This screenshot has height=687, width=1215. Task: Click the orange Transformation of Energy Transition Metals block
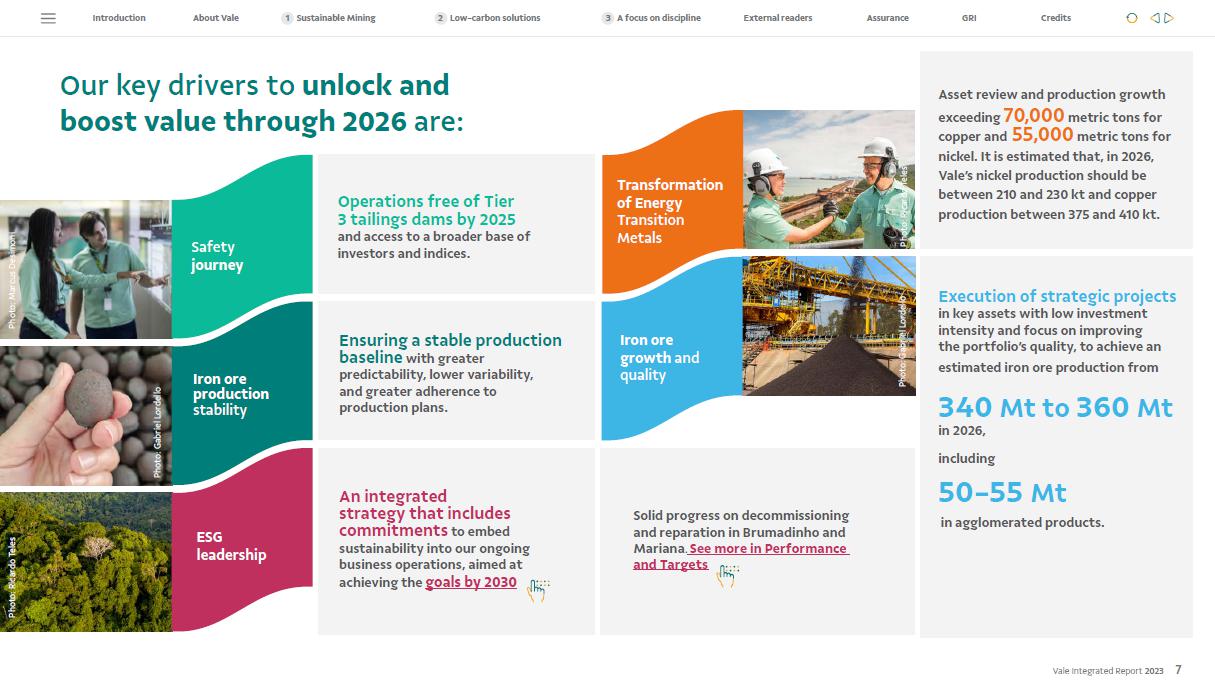click(670, 211)
